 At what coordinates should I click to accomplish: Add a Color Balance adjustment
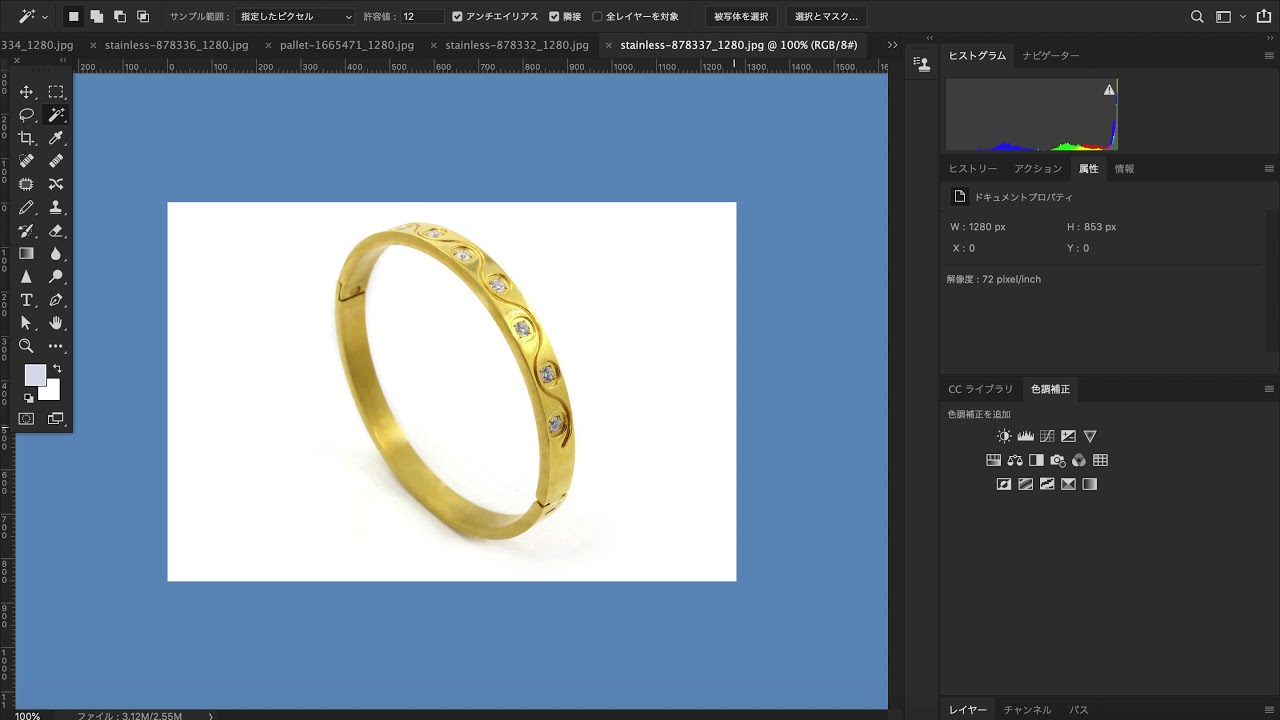coord(1015,460)
